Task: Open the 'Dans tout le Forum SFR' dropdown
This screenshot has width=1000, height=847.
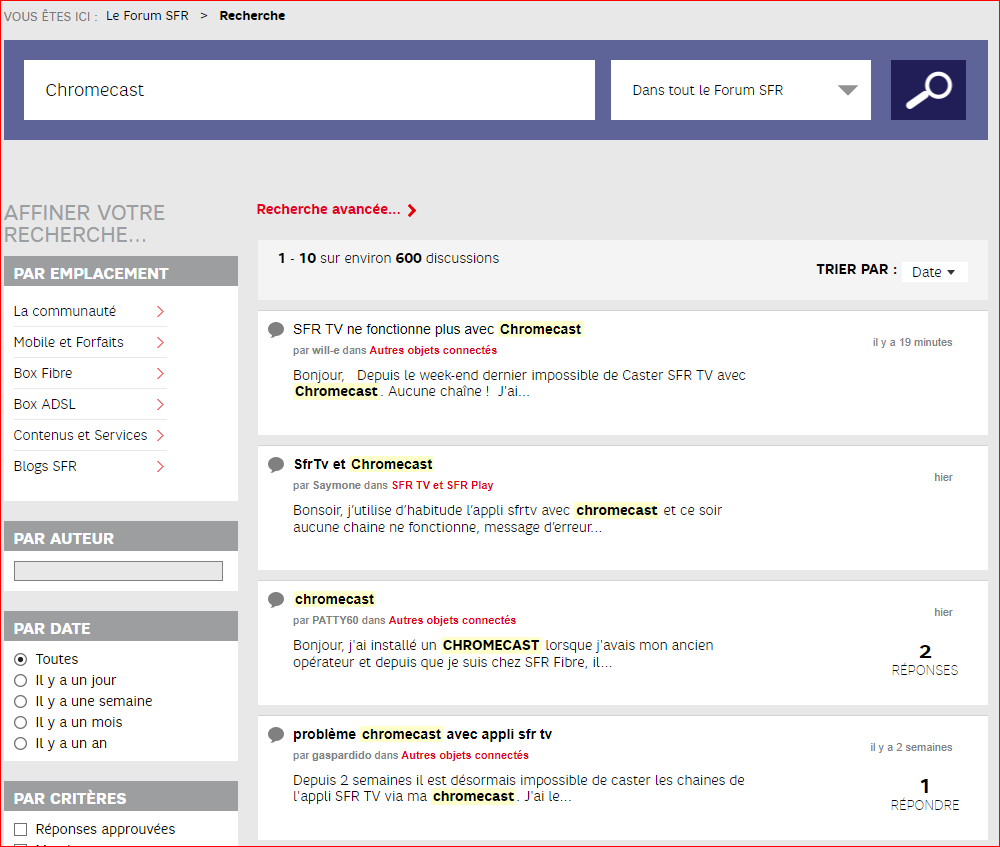Action: (x=740, y=90)
